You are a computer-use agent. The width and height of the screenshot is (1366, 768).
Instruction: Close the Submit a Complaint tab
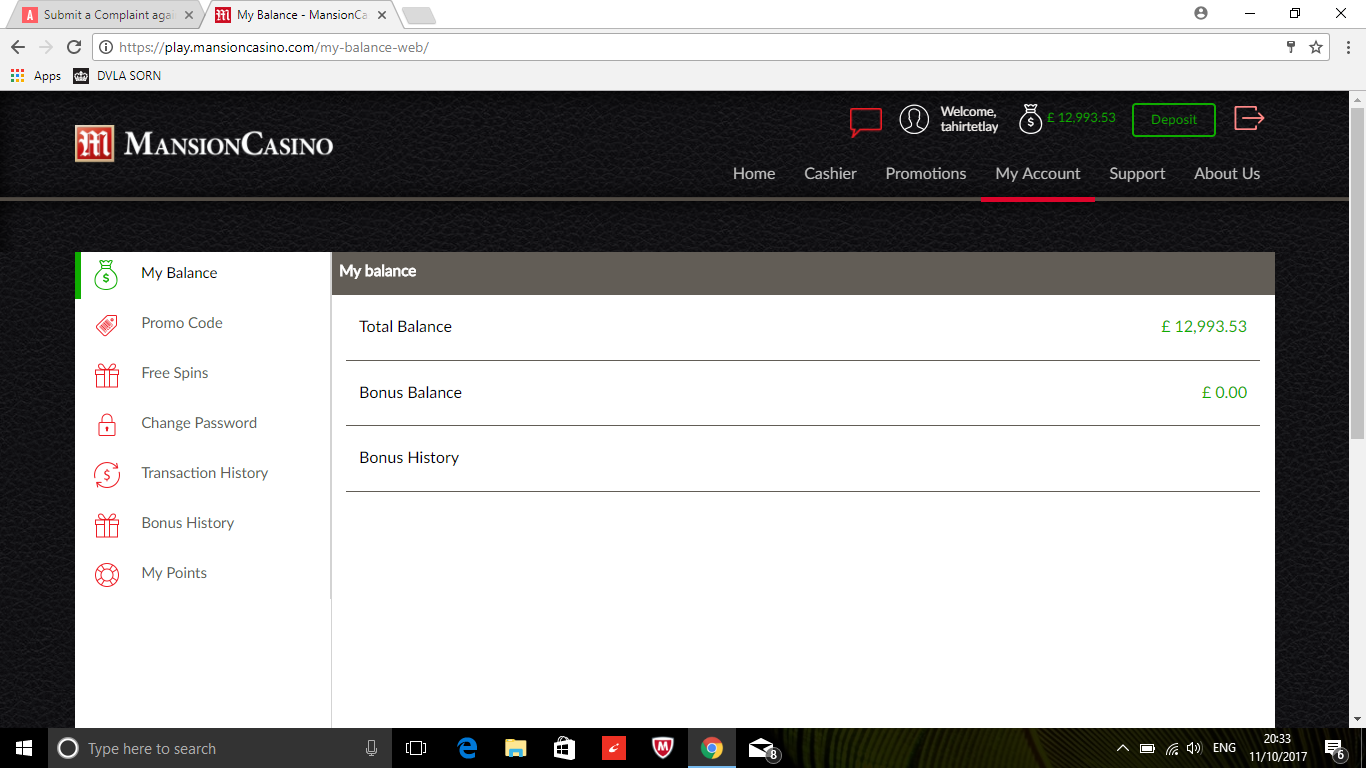tap(189, 15)
